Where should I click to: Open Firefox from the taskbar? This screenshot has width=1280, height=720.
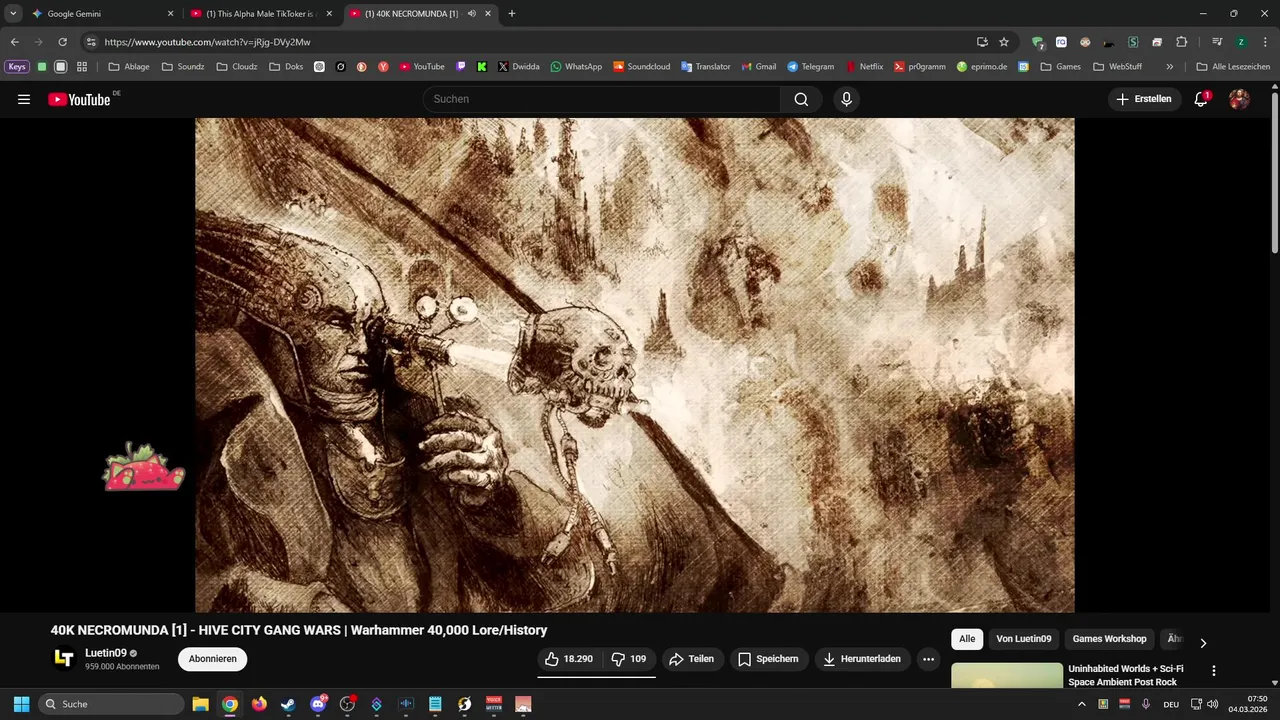tap(259, 704)
